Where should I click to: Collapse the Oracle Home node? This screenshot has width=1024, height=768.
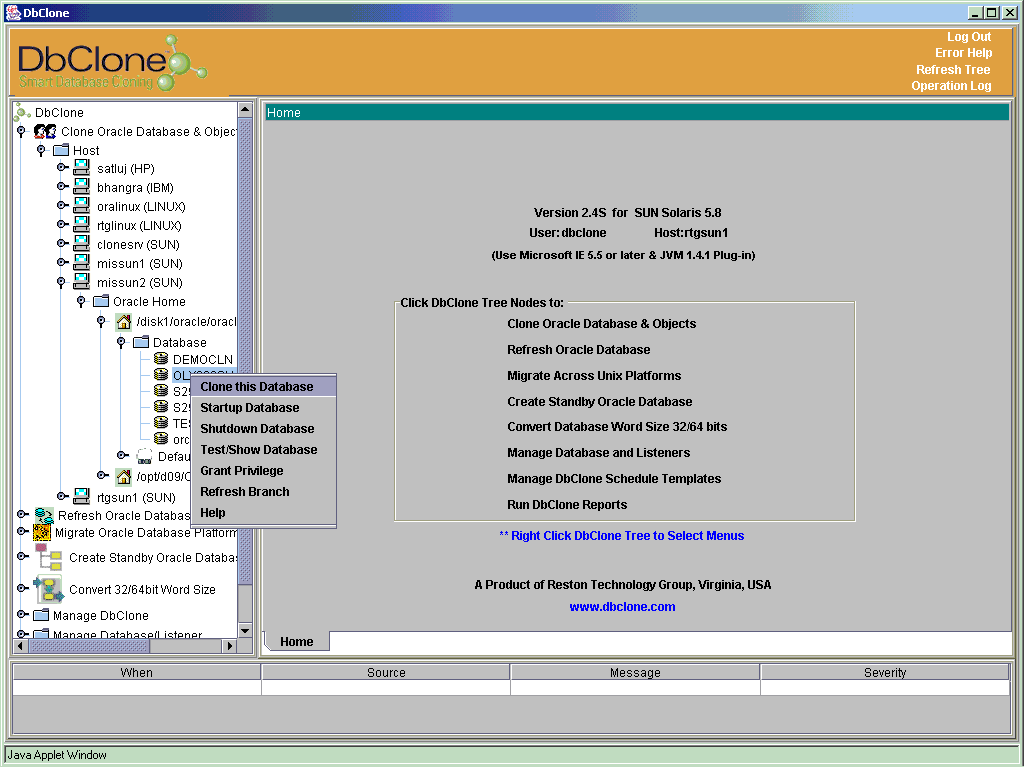(81, 301)
